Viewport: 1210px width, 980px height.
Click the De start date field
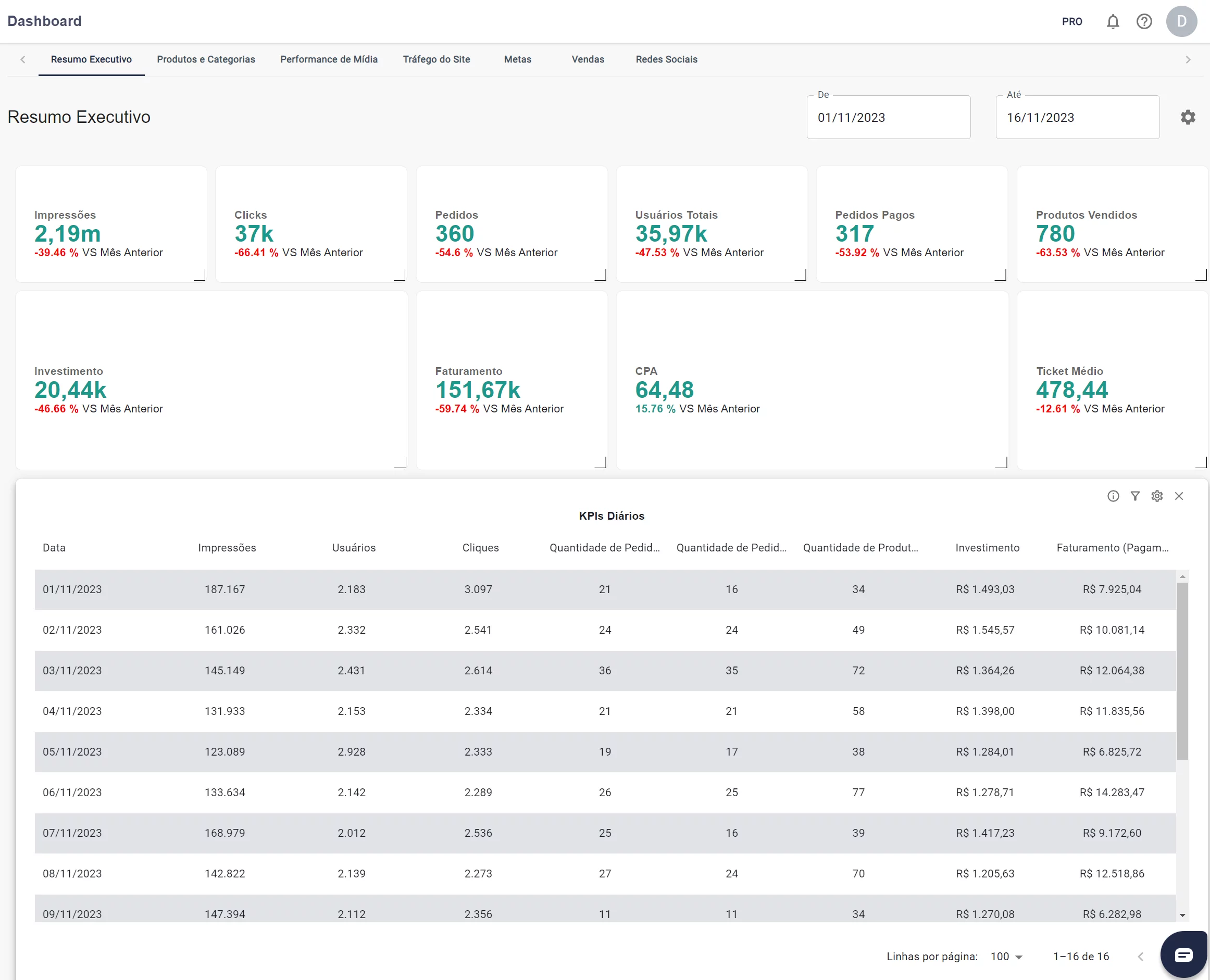tap(888, 117)
